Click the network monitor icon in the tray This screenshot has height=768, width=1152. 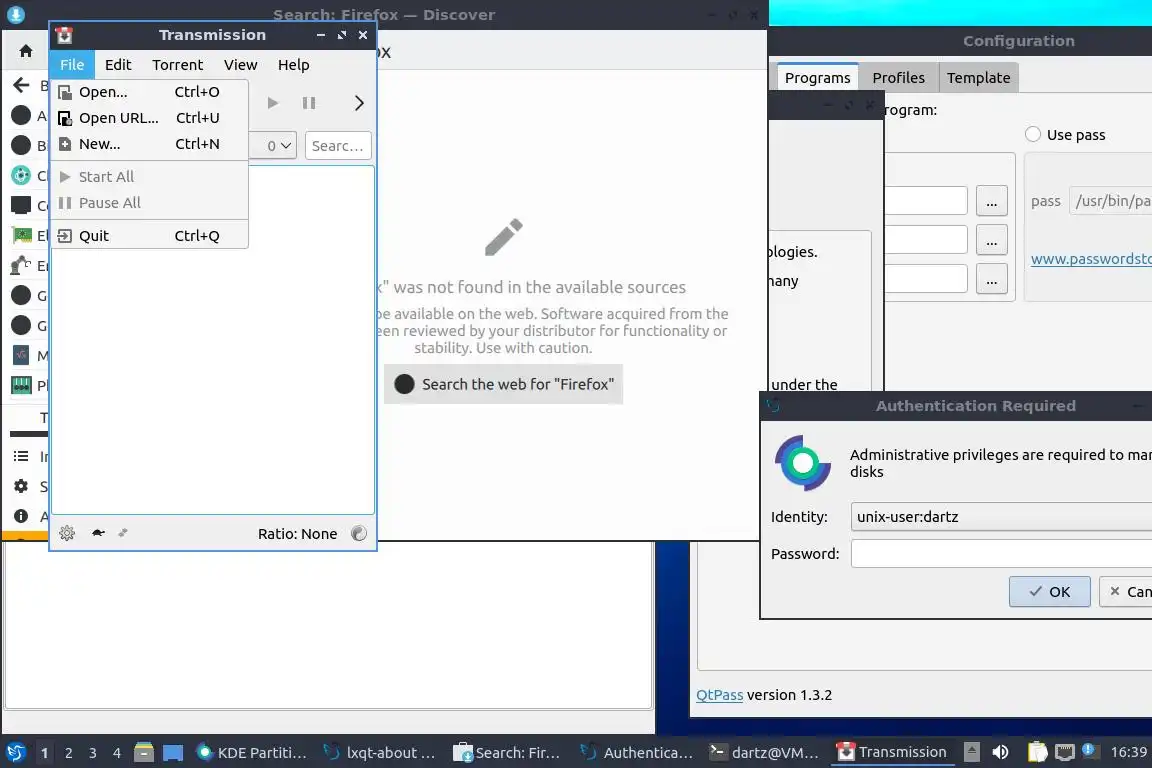click(1064, 752)
